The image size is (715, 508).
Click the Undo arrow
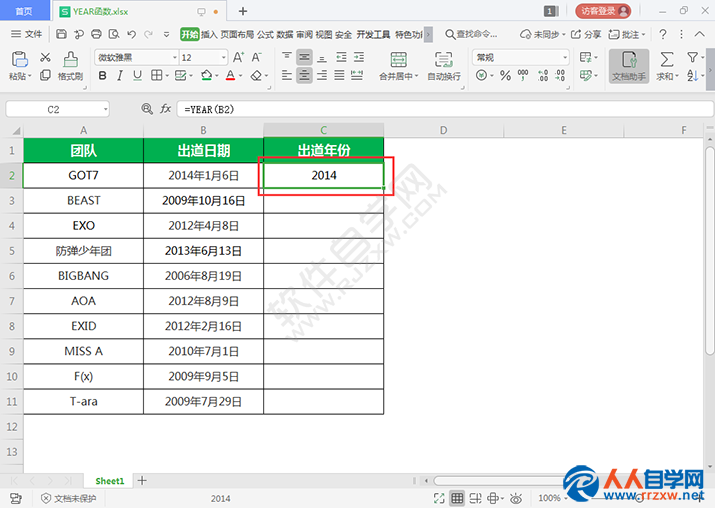click(x=131, y=34)
